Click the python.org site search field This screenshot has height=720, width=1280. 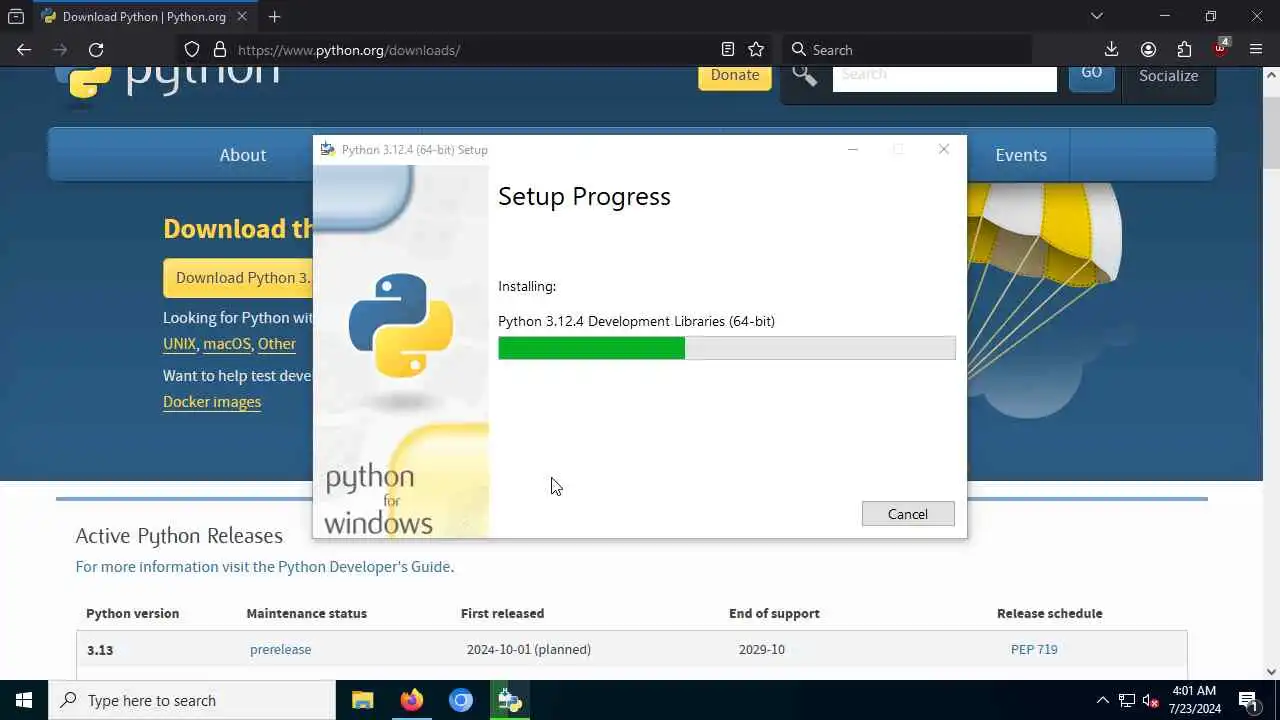[x=945, y=76]
